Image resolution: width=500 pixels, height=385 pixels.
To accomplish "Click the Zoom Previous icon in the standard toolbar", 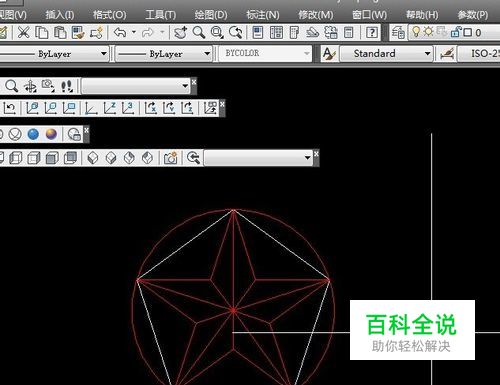I will pyautogui.click(x=235, y=32).
